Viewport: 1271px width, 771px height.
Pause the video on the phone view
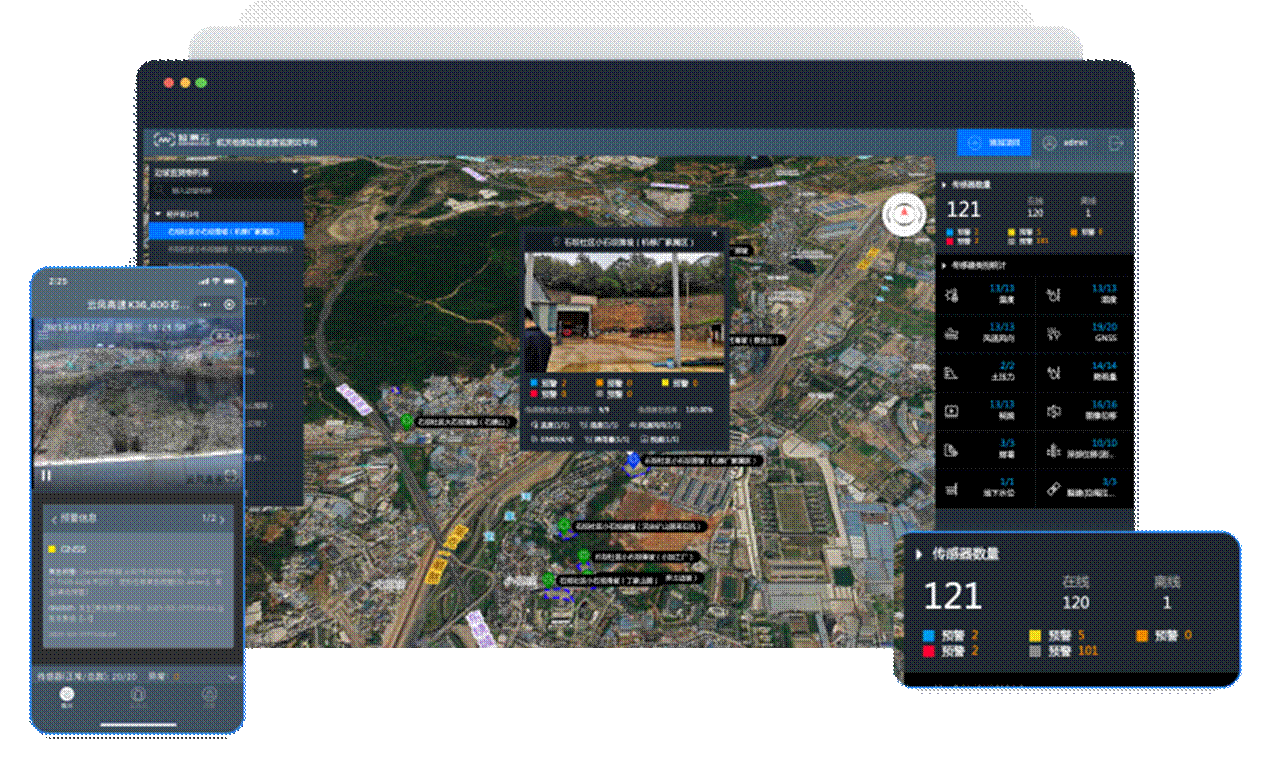(x=46, y=475)
